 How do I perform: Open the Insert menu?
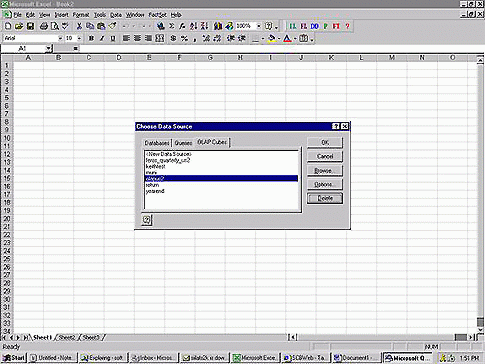(61, 15)
